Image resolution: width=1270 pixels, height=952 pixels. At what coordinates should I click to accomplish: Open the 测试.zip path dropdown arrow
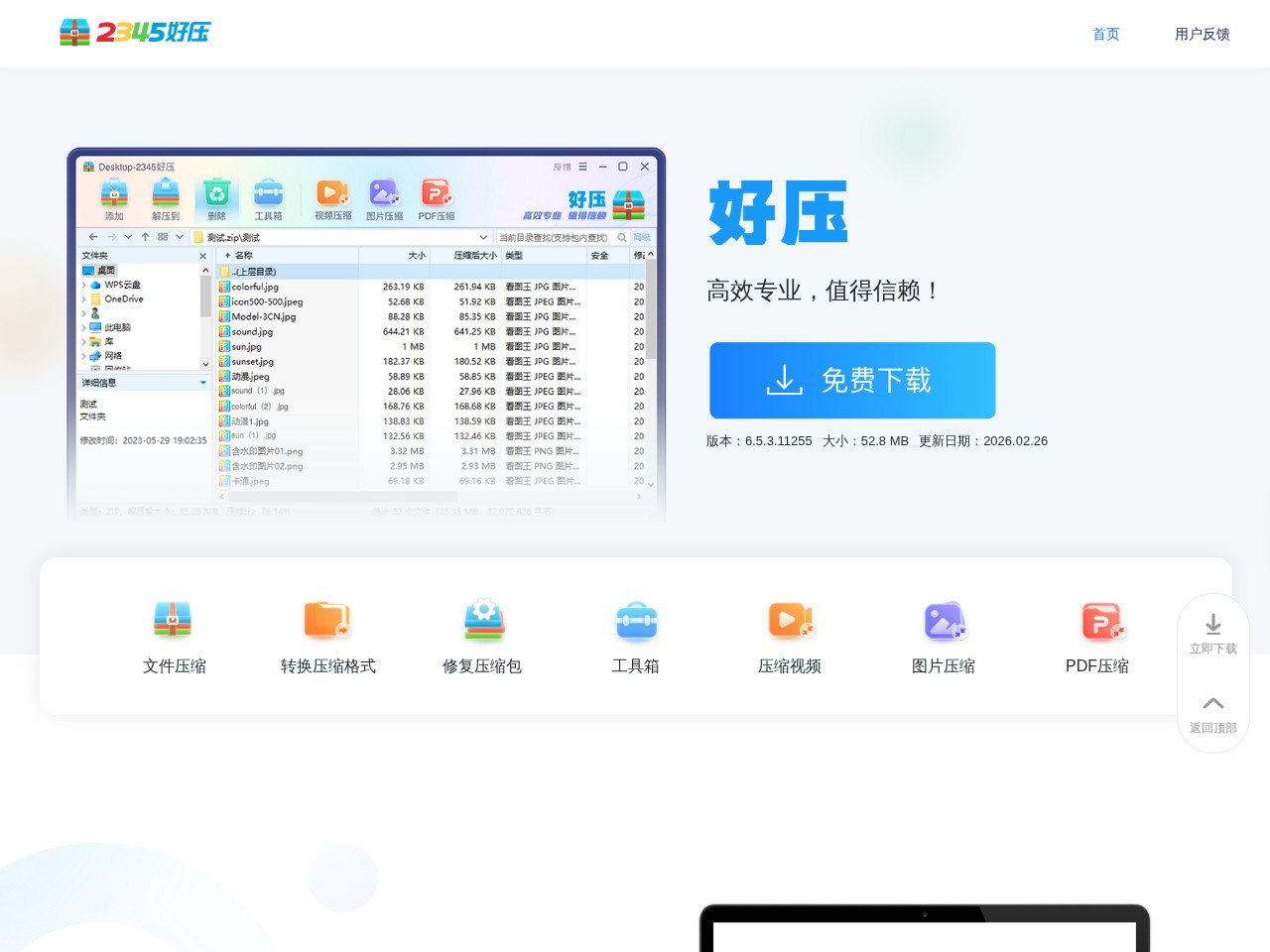[x=483, y=238]
